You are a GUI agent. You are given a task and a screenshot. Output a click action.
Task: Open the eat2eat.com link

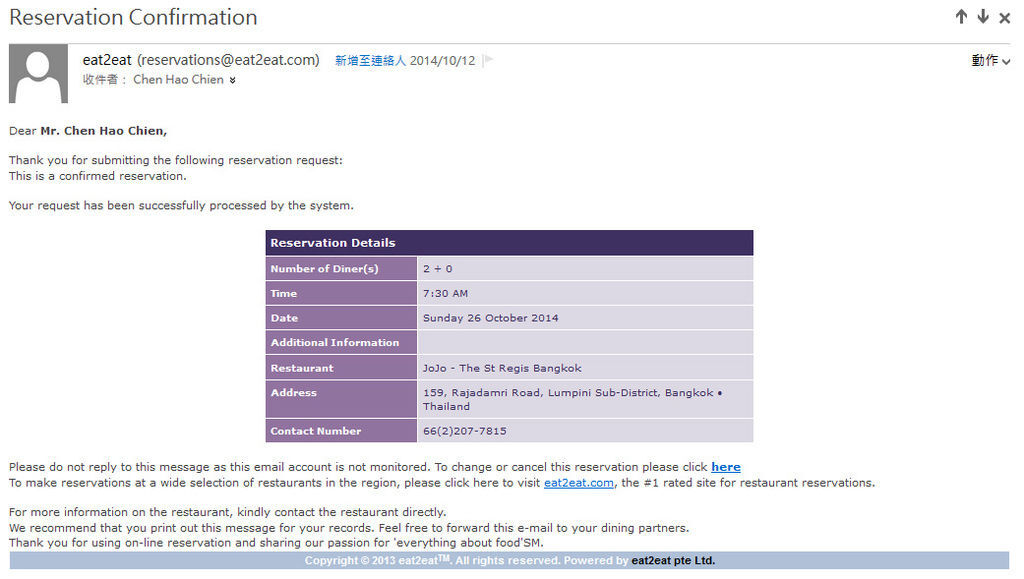point(579,482)
